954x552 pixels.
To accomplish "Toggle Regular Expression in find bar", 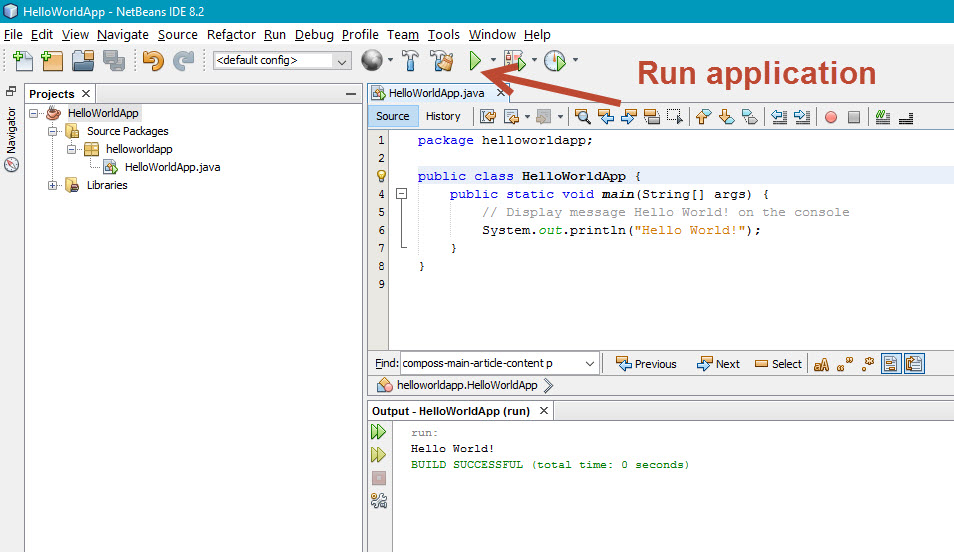I will pyautogui.click(x=868, y=364).
